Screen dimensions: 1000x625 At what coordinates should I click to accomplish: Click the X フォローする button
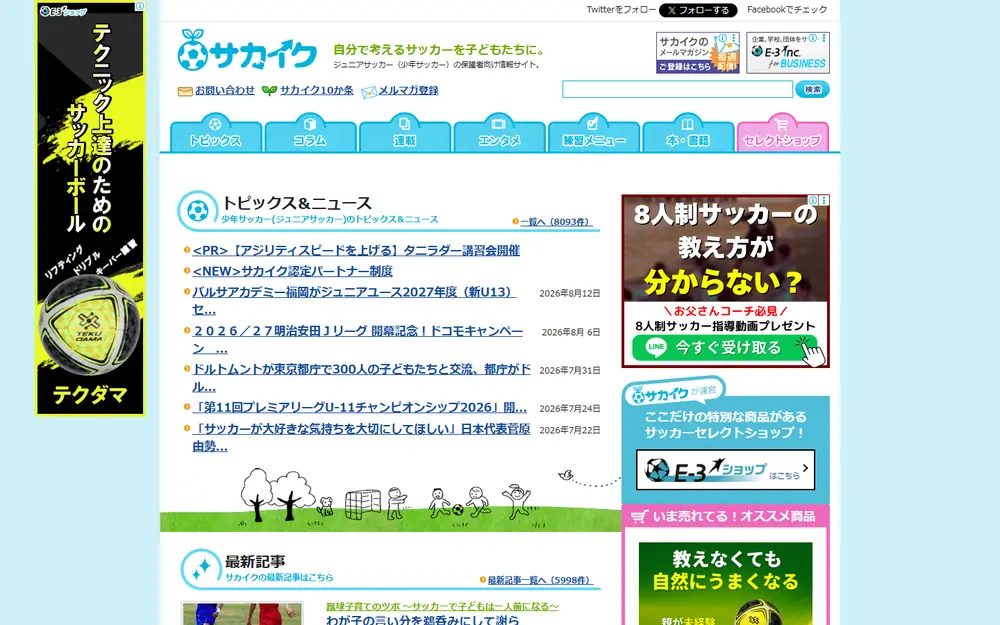698,10
